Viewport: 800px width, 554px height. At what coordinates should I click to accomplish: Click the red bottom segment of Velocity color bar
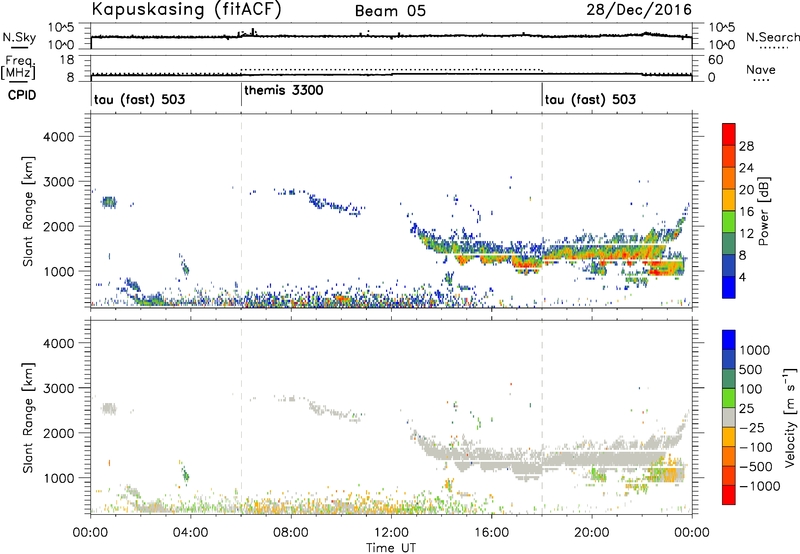point(729,495)
